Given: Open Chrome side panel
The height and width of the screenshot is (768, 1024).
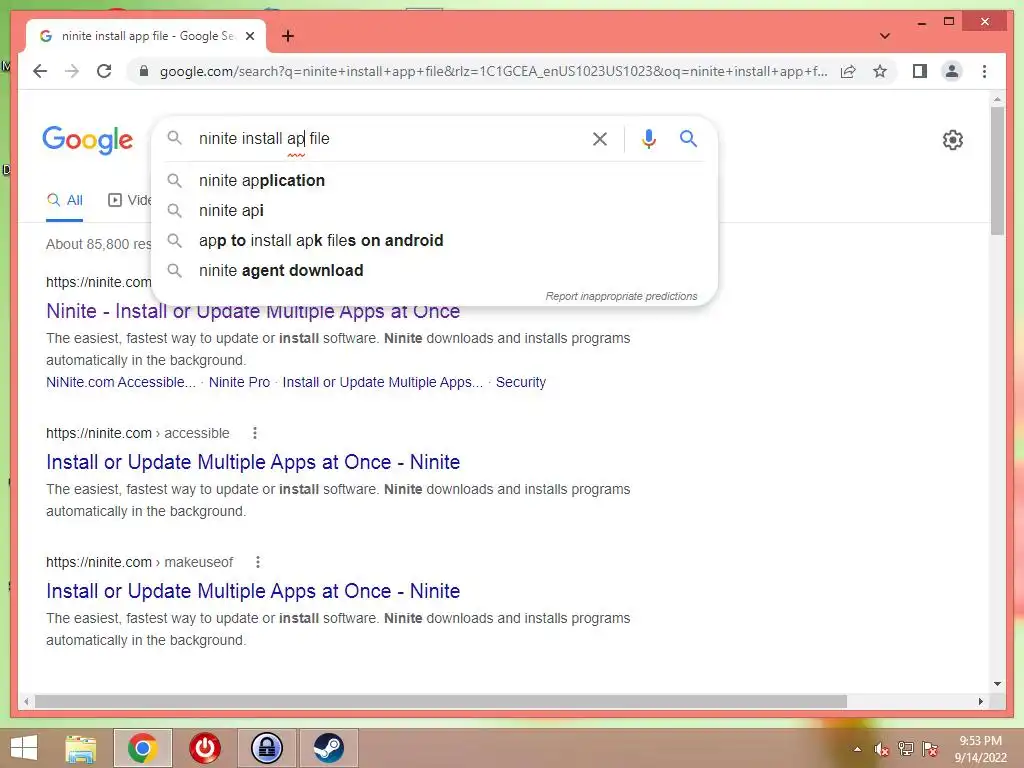Looking at the screenshot, I should click(920, 71).
